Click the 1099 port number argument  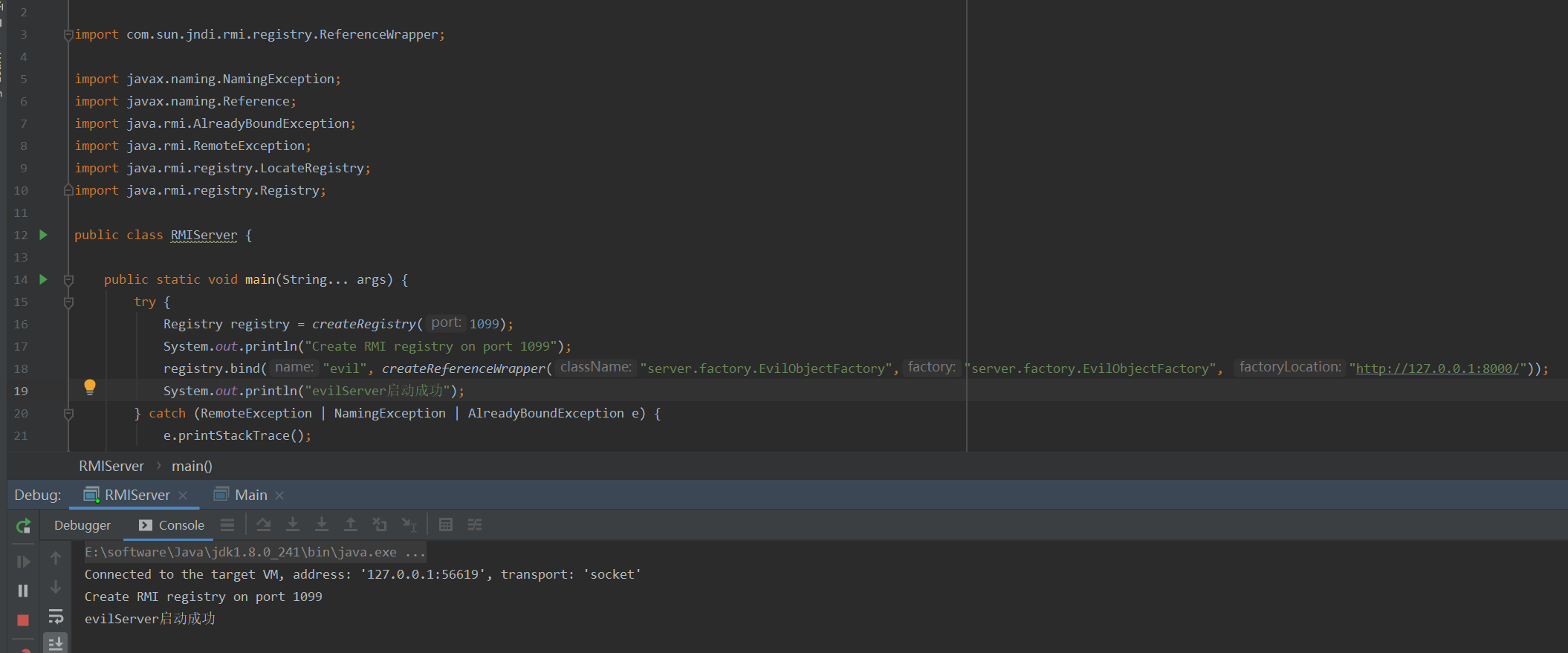click(485, 324)
